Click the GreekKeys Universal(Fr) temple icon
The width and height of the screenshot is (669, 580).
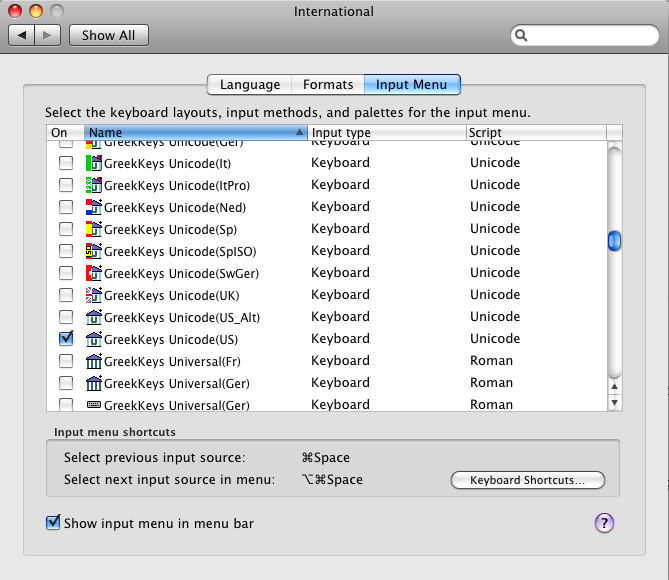(94, 361)
